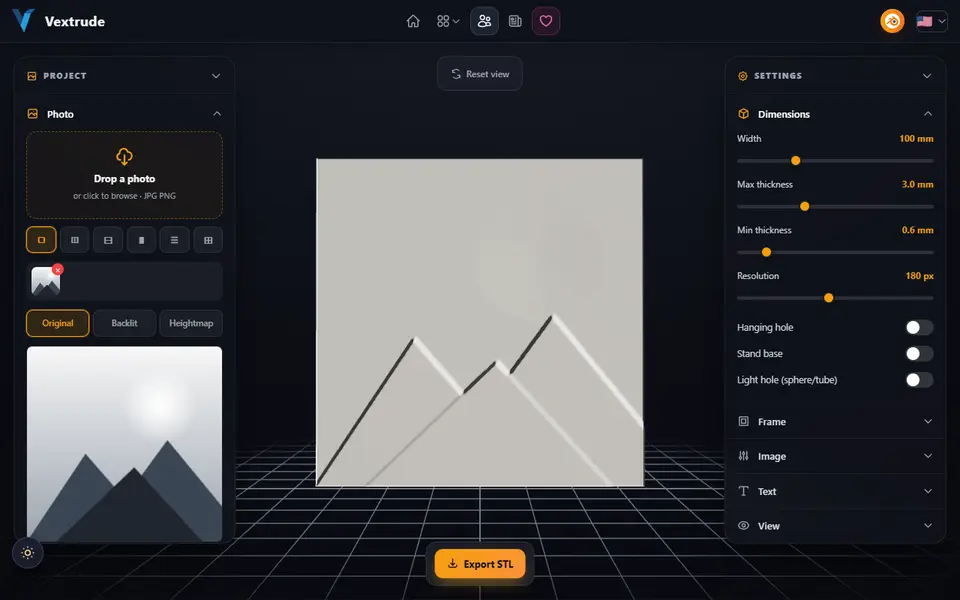Click the 3D lithophane model preview
Screen dimensions: 960x600
pyautogui.click(x=479, y=322)
